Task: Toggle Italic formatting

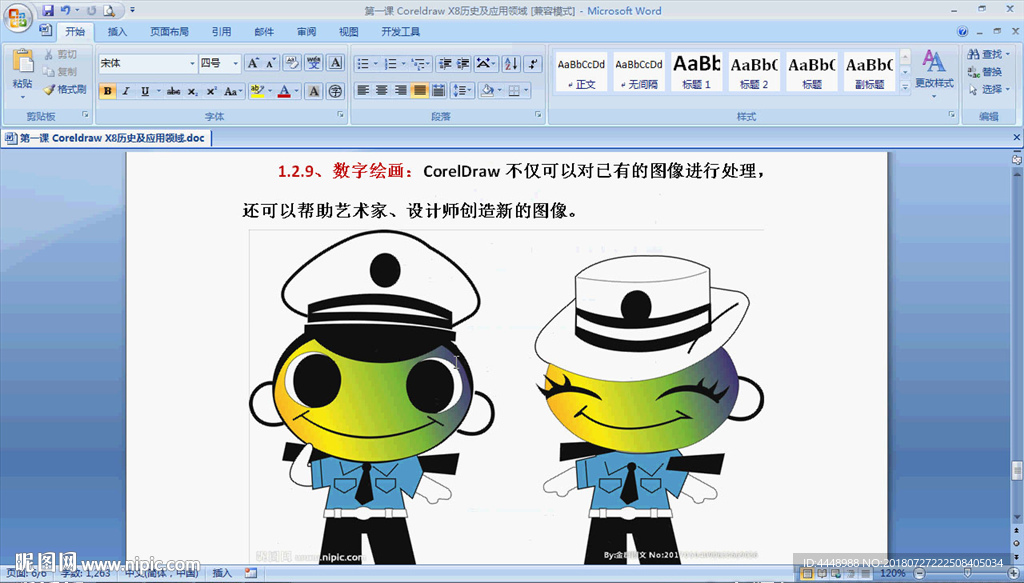Action: tap(126, 91)
